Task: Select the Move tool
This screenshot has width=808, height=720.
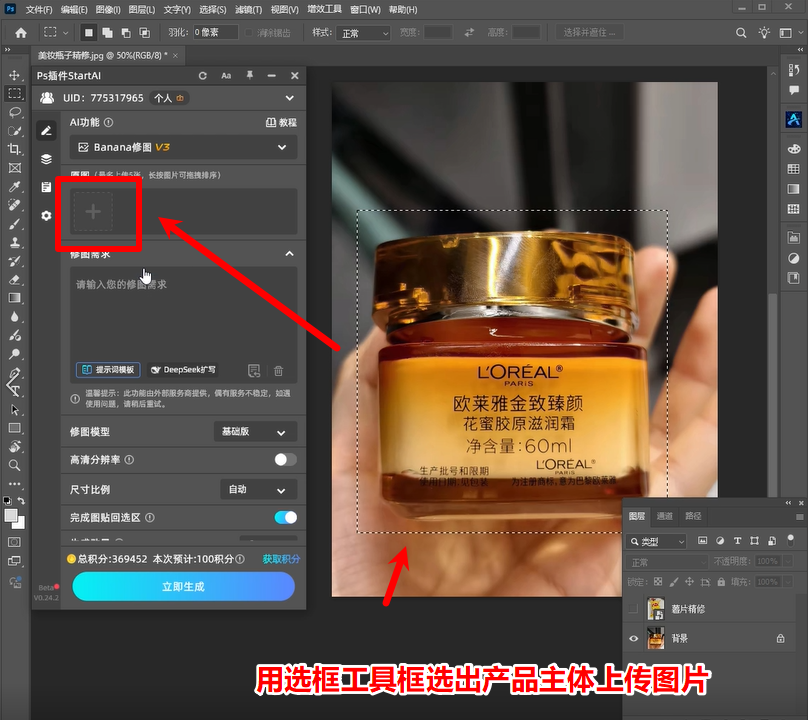Action: click(x=14, y=75)
